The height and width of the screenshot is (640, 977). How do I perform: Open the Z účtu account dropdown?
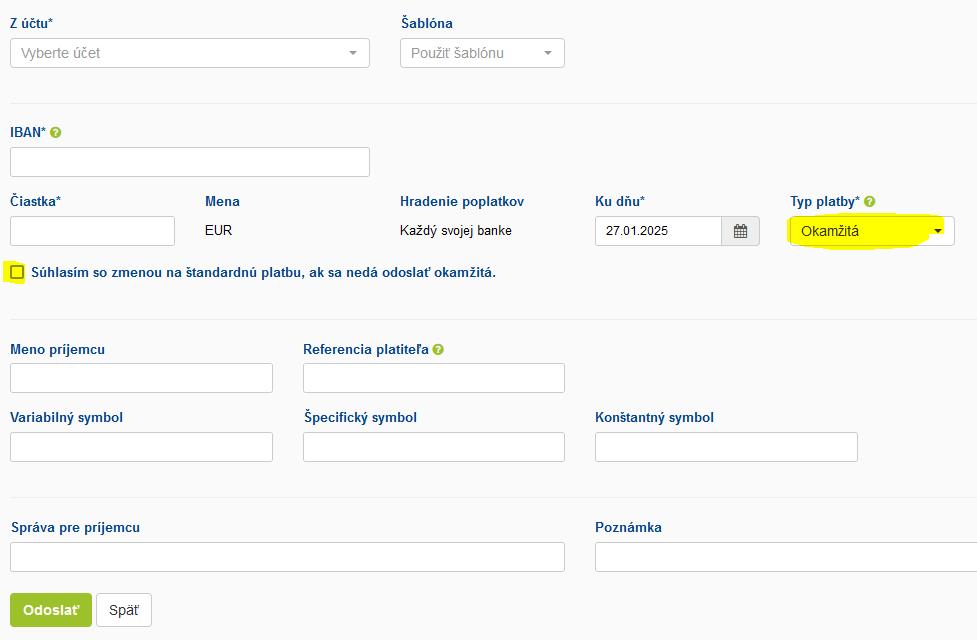coord(190,53)
